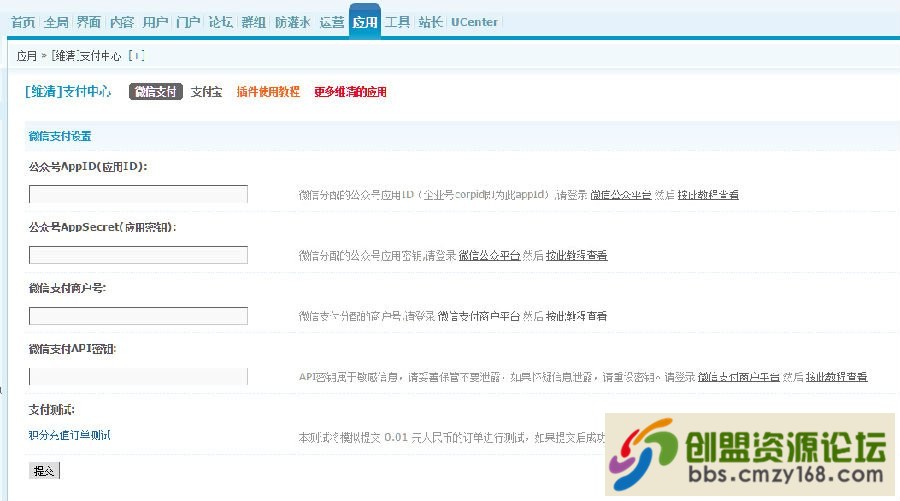Open the 群组 menu tab
Image resolution: width=900 pixels, height=501 pixels.
tap(254, 22)
